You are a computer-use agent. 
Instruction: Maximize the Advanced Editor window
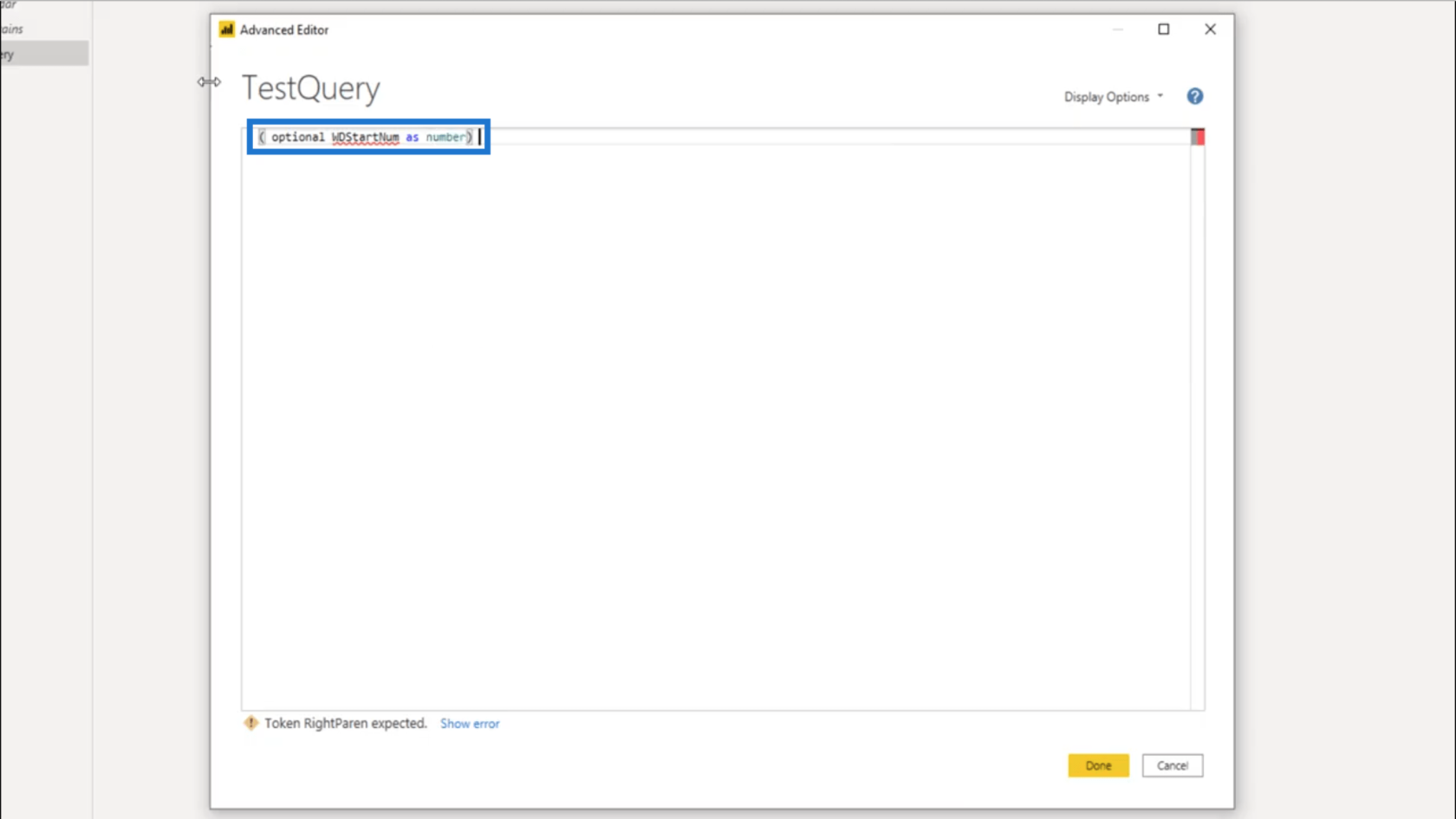(x=1164, y=29)
